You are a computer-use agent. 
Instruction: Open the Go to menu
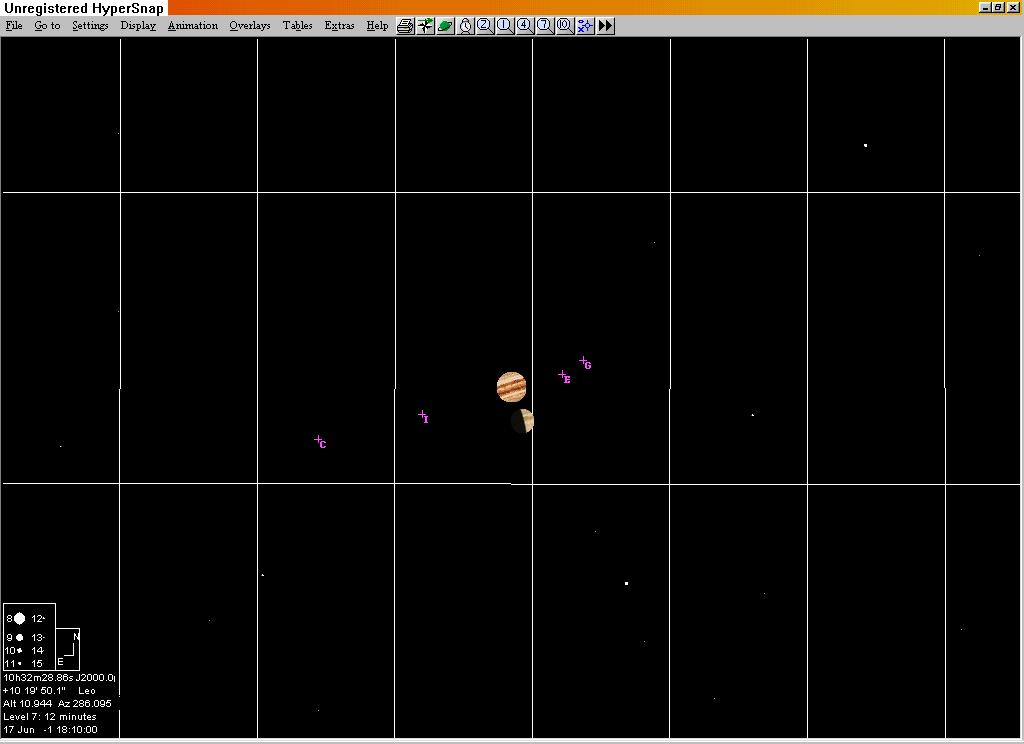coord(47,26)
